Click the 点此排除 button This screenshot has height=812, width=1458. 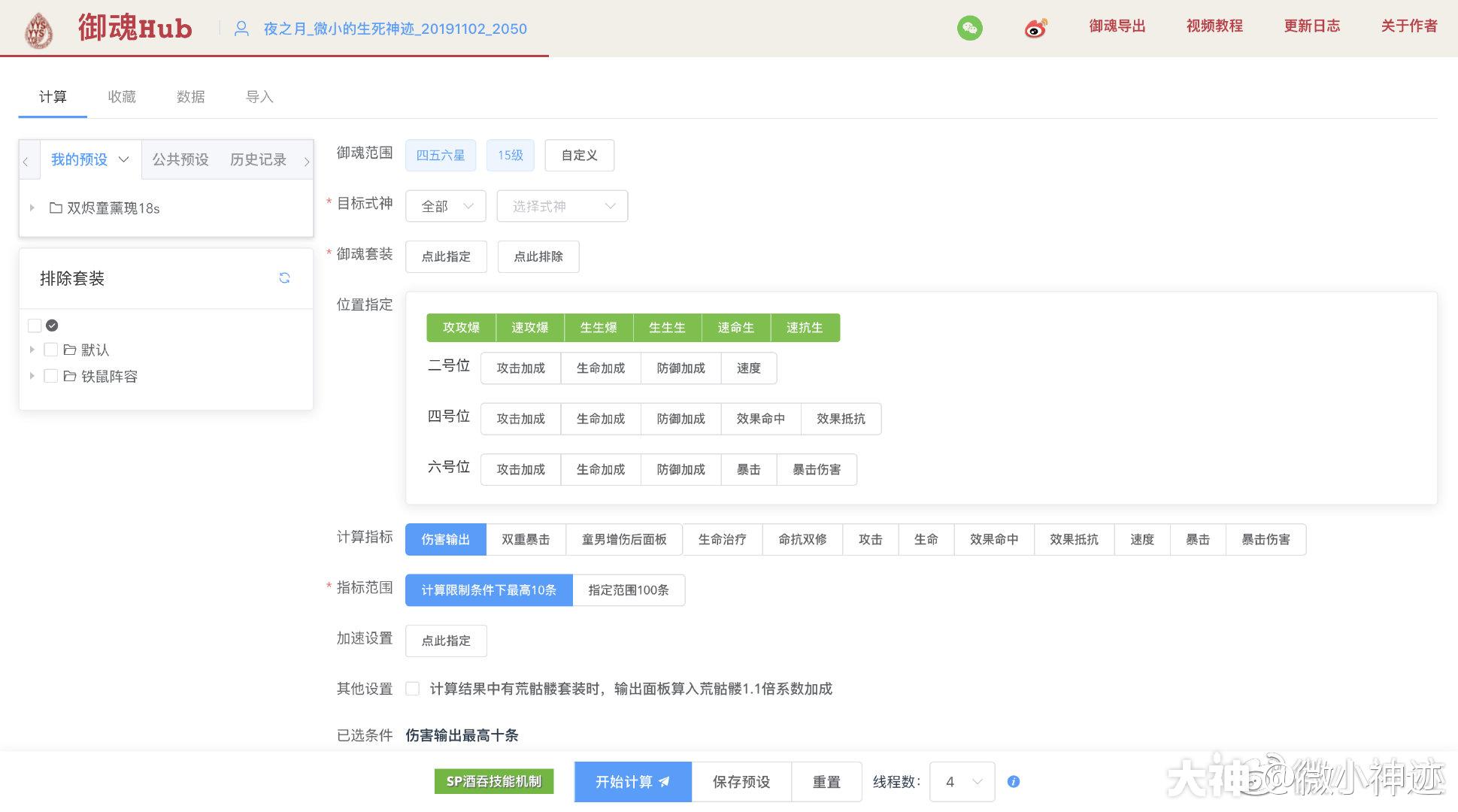tap(538, 256)
